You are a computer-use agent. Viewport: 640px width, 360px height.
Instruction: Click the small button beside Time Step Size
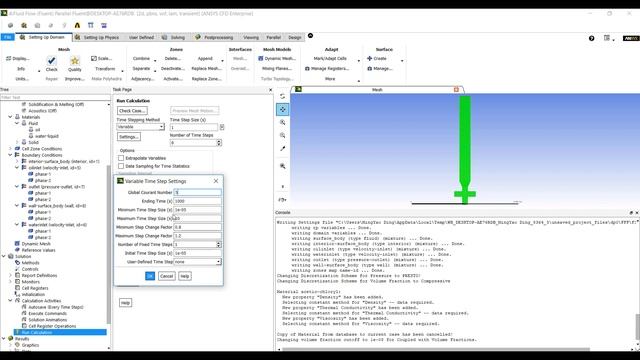click(222, 127)
